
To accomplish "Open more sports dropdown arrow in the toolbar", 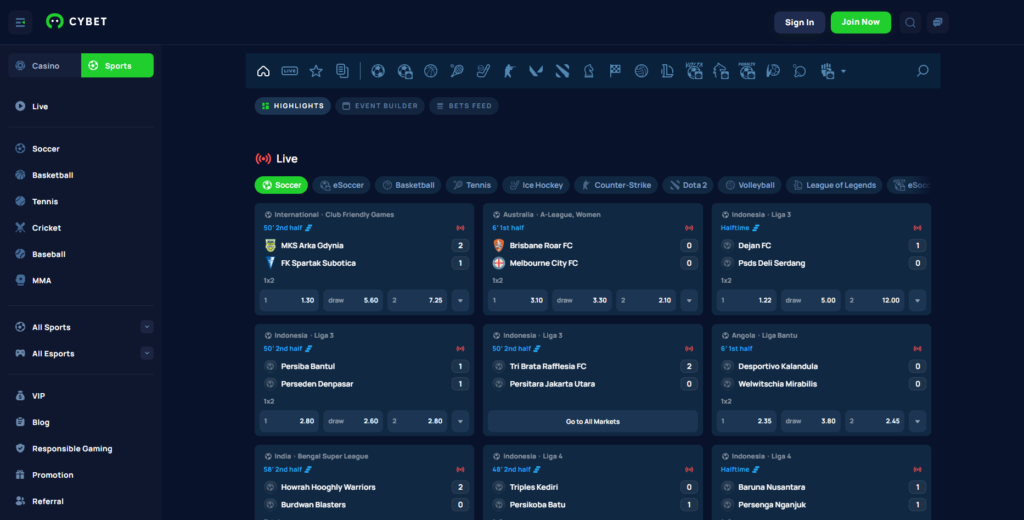I will (843, 71).
